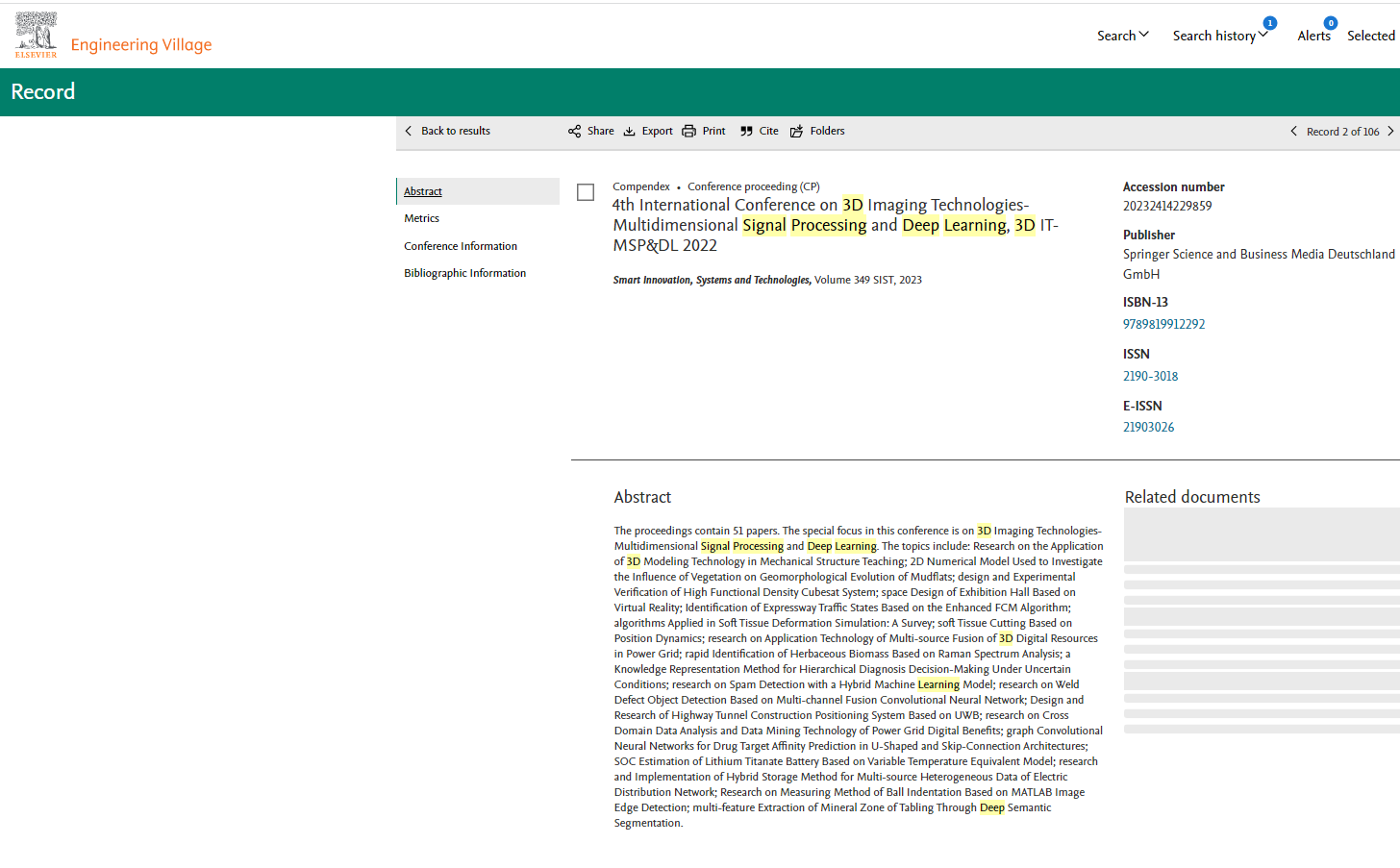Click the Related documents heading
The width and height of the screenshot is (1400, 868).
click(x=1192, y=497)
